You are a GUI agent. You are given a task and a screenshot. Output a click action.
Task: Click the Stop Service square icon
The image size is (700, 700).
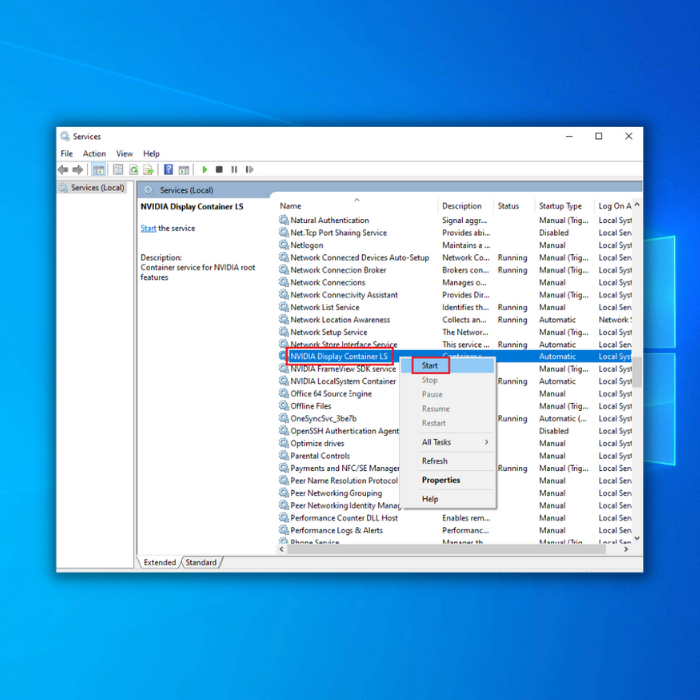pyautogui.click(x=219, y=170)
